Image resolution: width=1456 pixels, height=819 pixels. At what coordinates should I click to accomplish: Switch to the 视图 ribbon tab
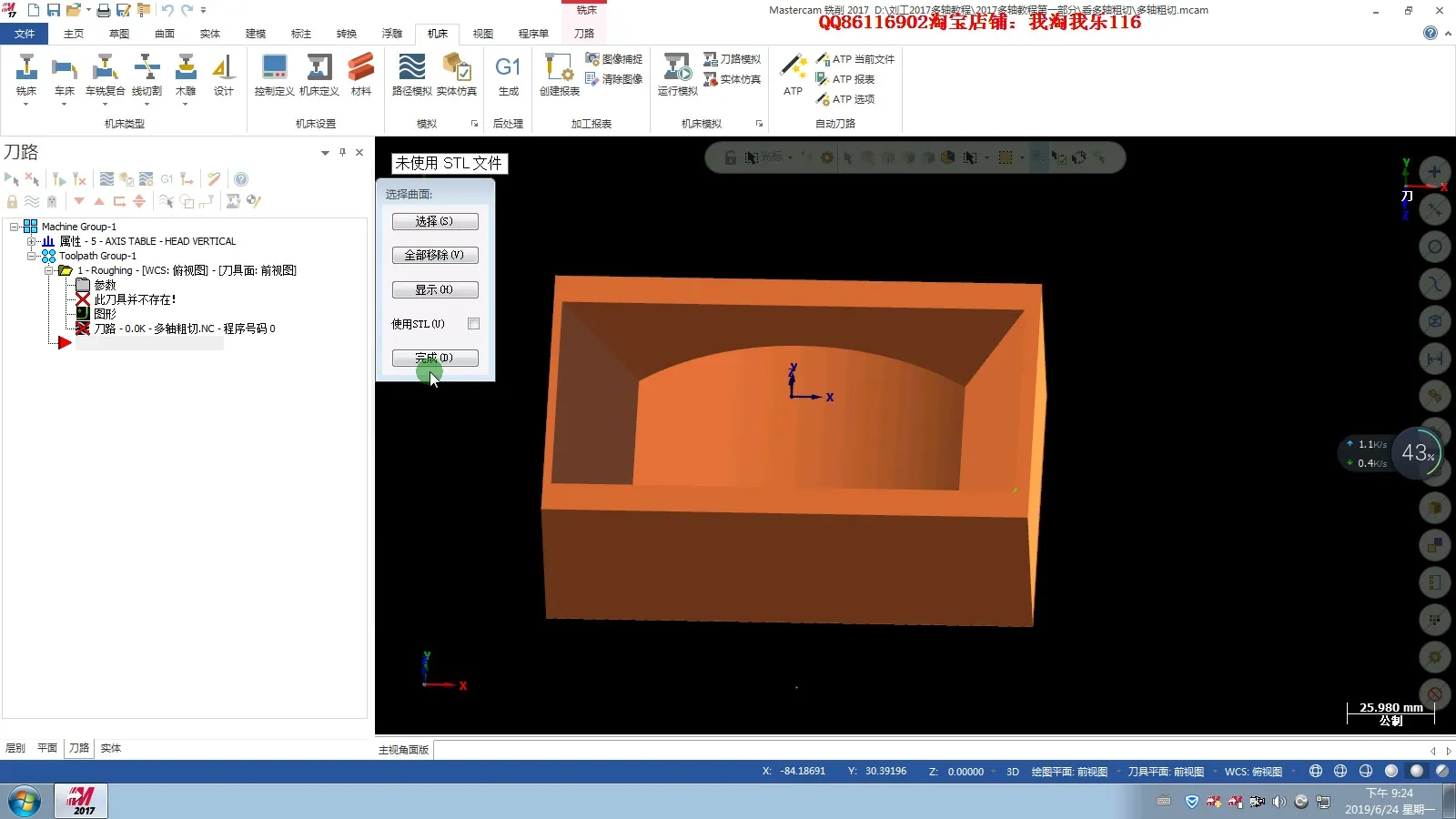482,34
